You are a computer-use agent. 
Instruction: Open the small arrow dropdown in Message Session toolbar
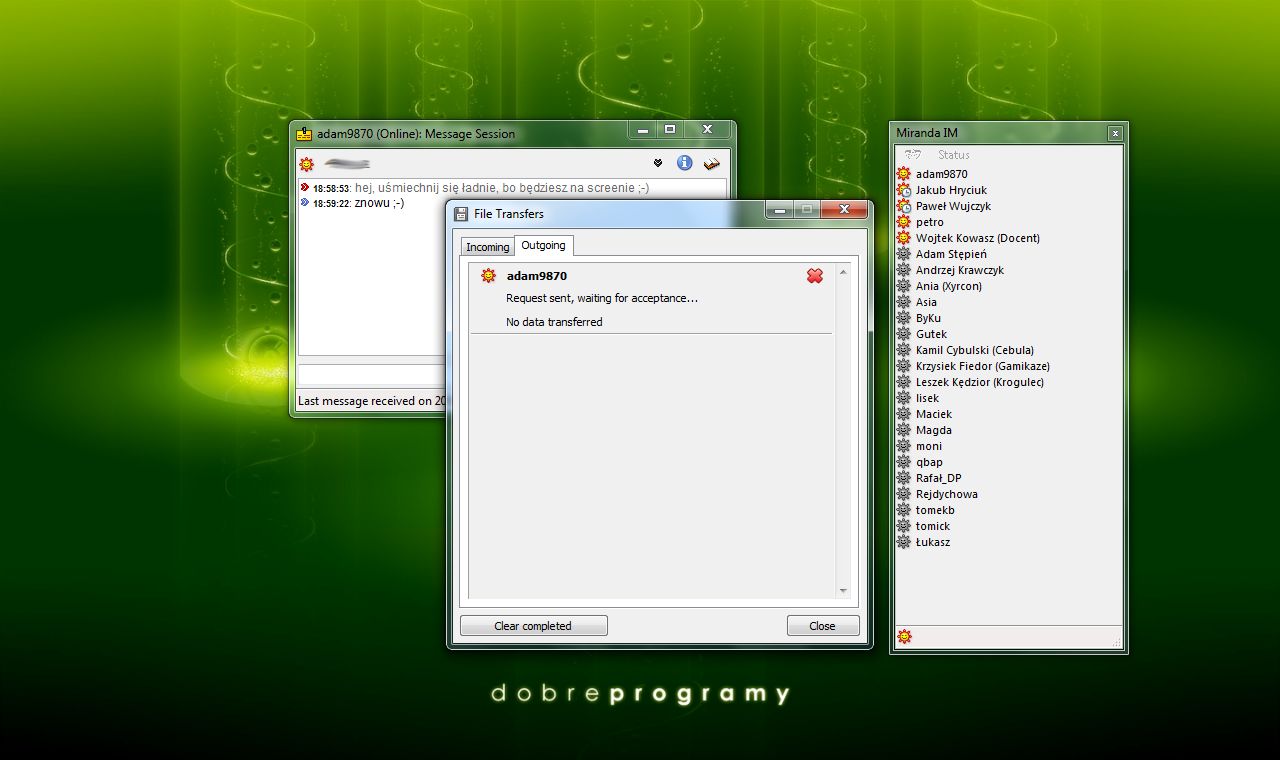tap(658, 163)
